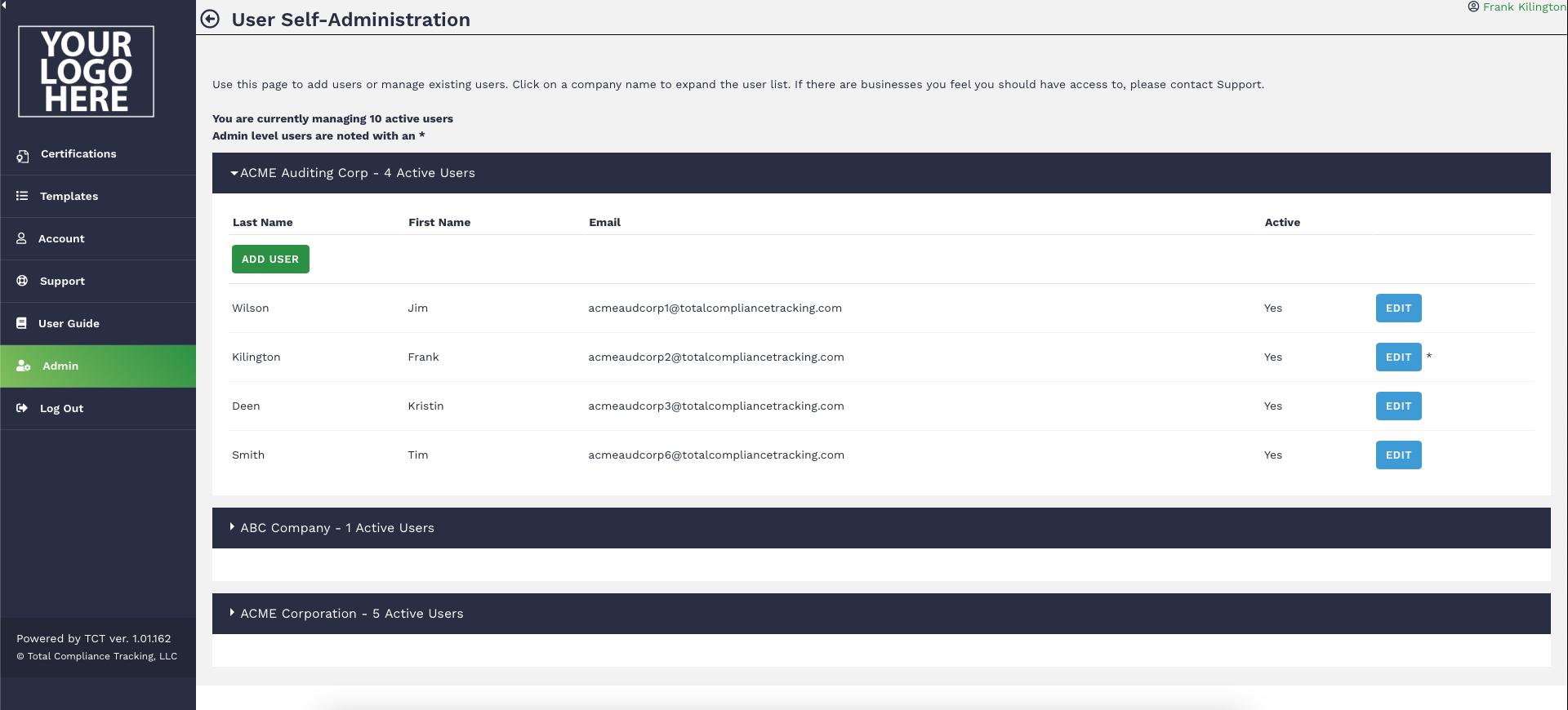Click the YOUR LOGO HERE image
Screen dimensions: 1568x710
[86, 72]
